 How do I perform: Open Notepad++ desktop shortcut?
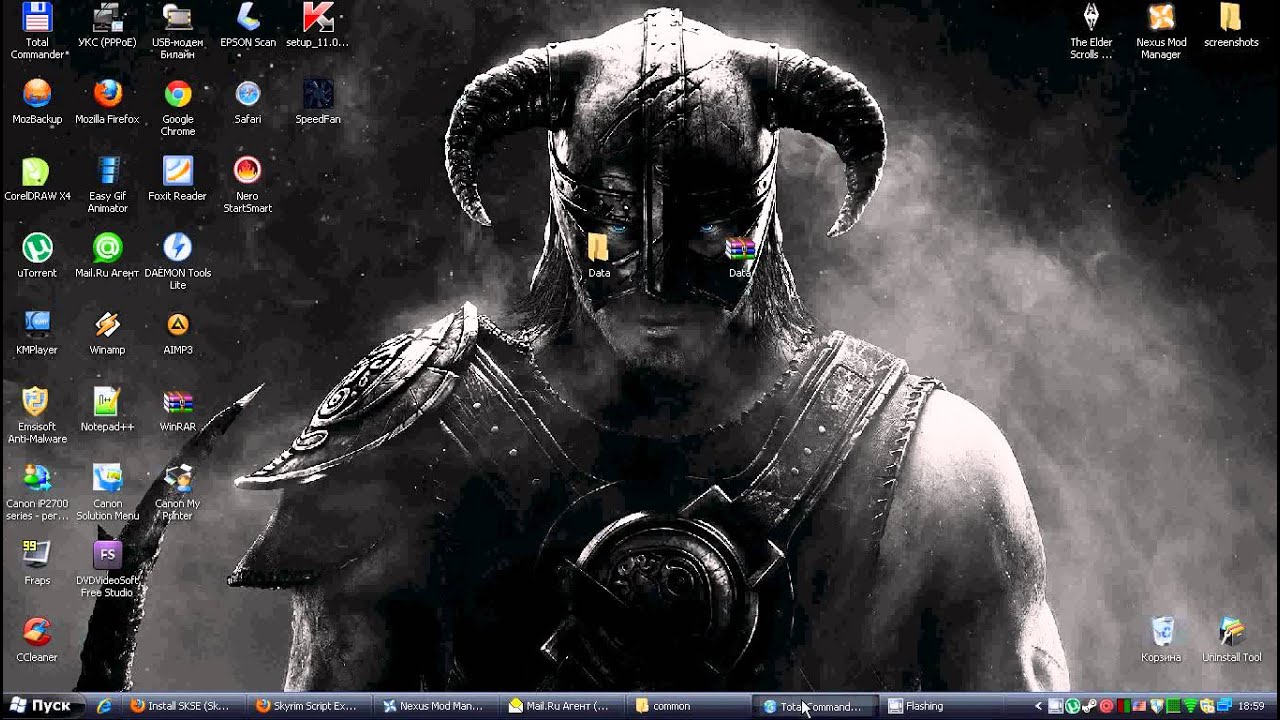[107, 409]
